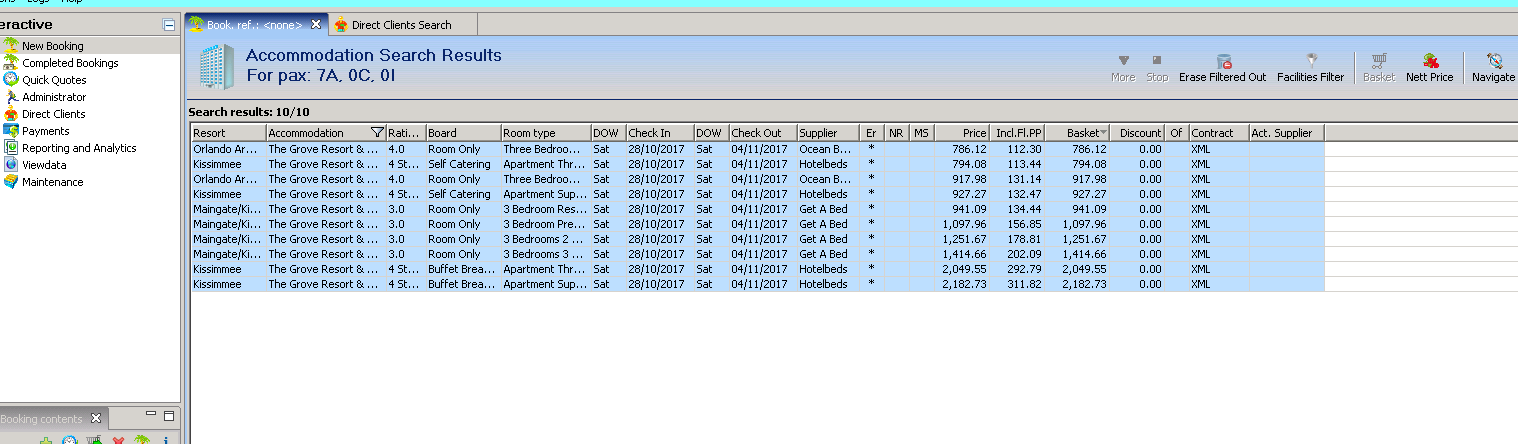Image resolution: width=1518 pixels, height=444 pixels.
Task: Click the '3 Bedrooms 3 ...' room type cell
Action: [x=546, y=254]
